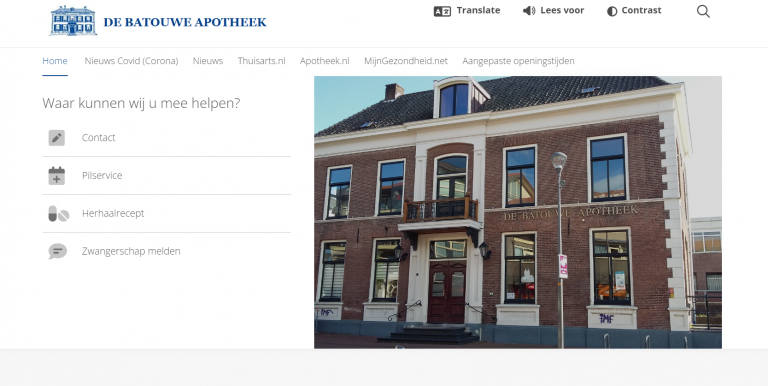Open the search magnifier icon
The image size is (768, 386).
click(x=703, y=11)
